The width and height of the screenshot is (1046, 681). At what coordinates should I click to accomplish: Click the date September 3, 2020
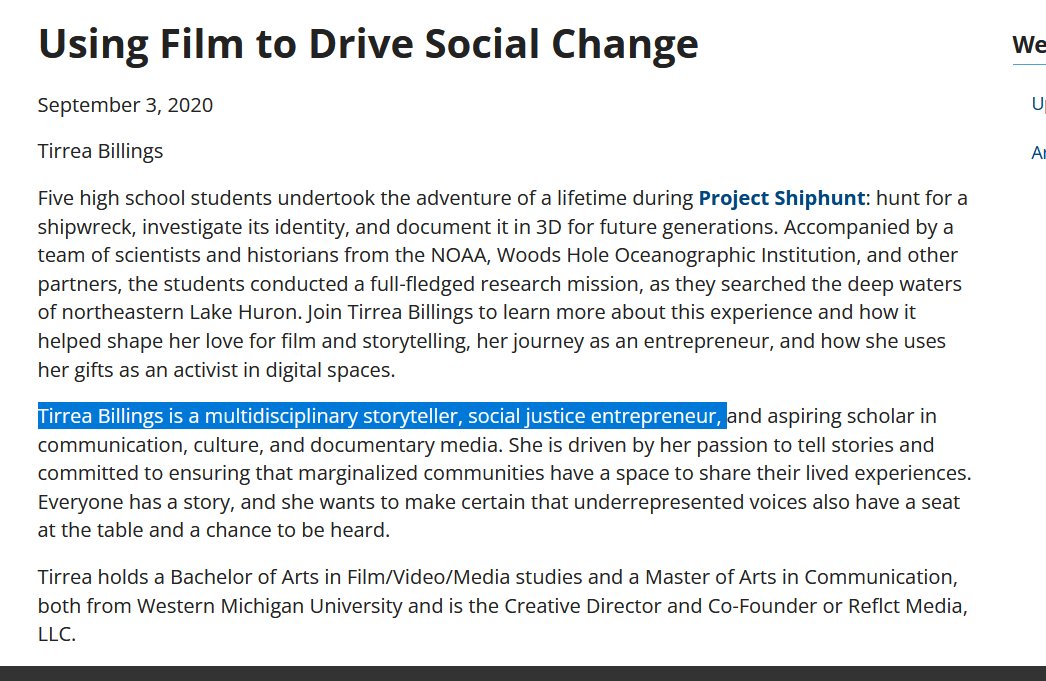point(125,105)
